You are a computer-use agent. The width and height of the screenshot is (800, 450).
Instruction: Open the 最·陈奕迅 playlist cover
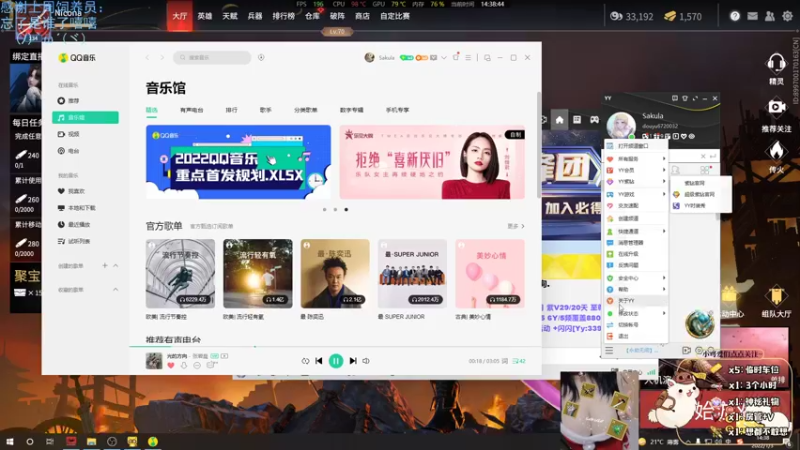335,273
